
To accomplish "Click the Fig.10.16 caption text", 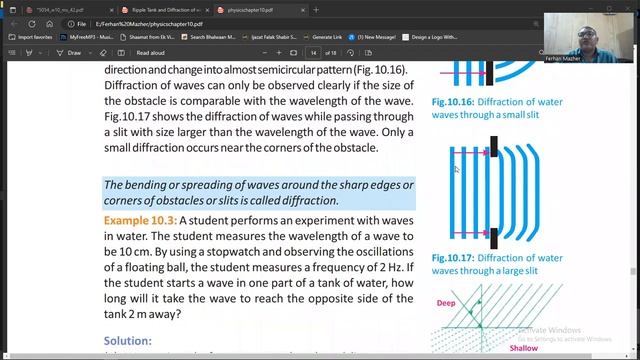I will pyautogui.click(x=497, y=108).
